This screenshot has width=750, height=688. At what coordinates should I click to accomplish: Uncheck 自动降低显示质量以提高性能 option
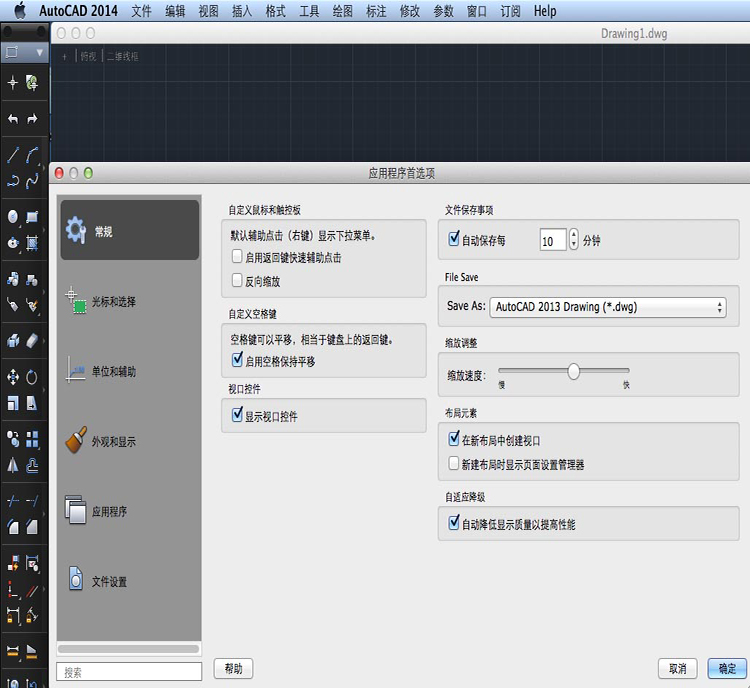[x=454, y=522]
